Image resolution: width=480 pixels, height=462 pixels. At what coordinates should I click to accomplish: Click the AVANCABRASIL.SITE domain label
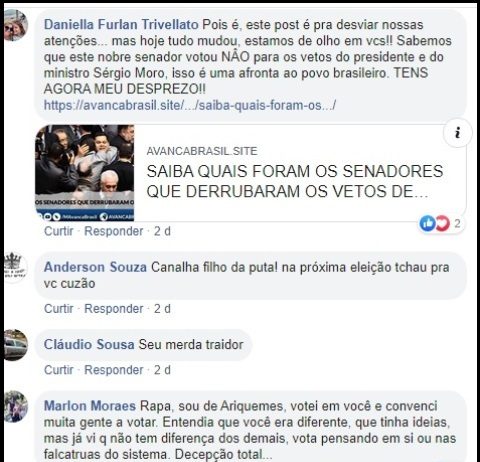click(x=202, y=151)
